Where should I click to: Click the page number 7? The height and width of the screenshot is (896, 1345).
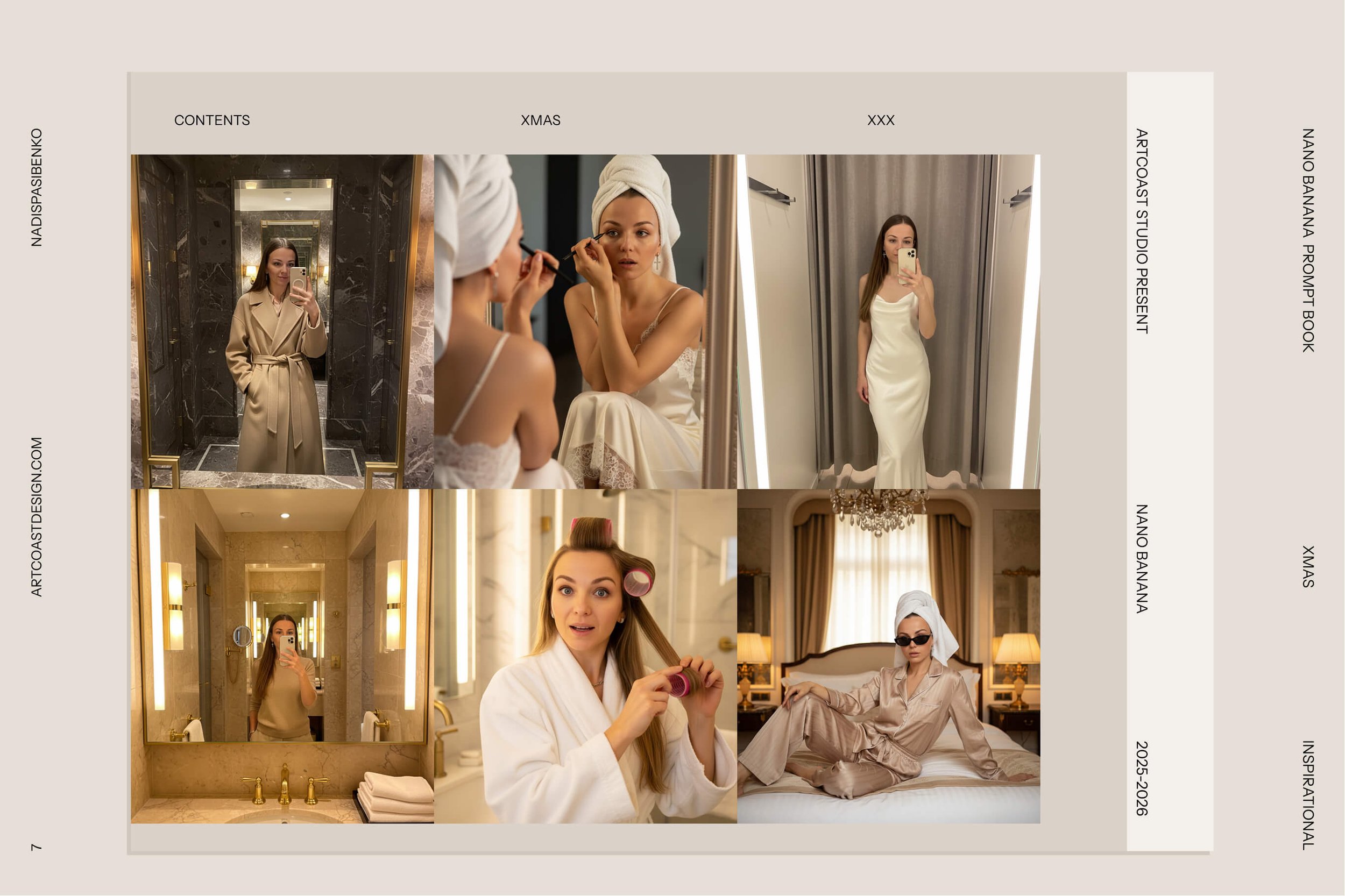click(x=37, y=847)
